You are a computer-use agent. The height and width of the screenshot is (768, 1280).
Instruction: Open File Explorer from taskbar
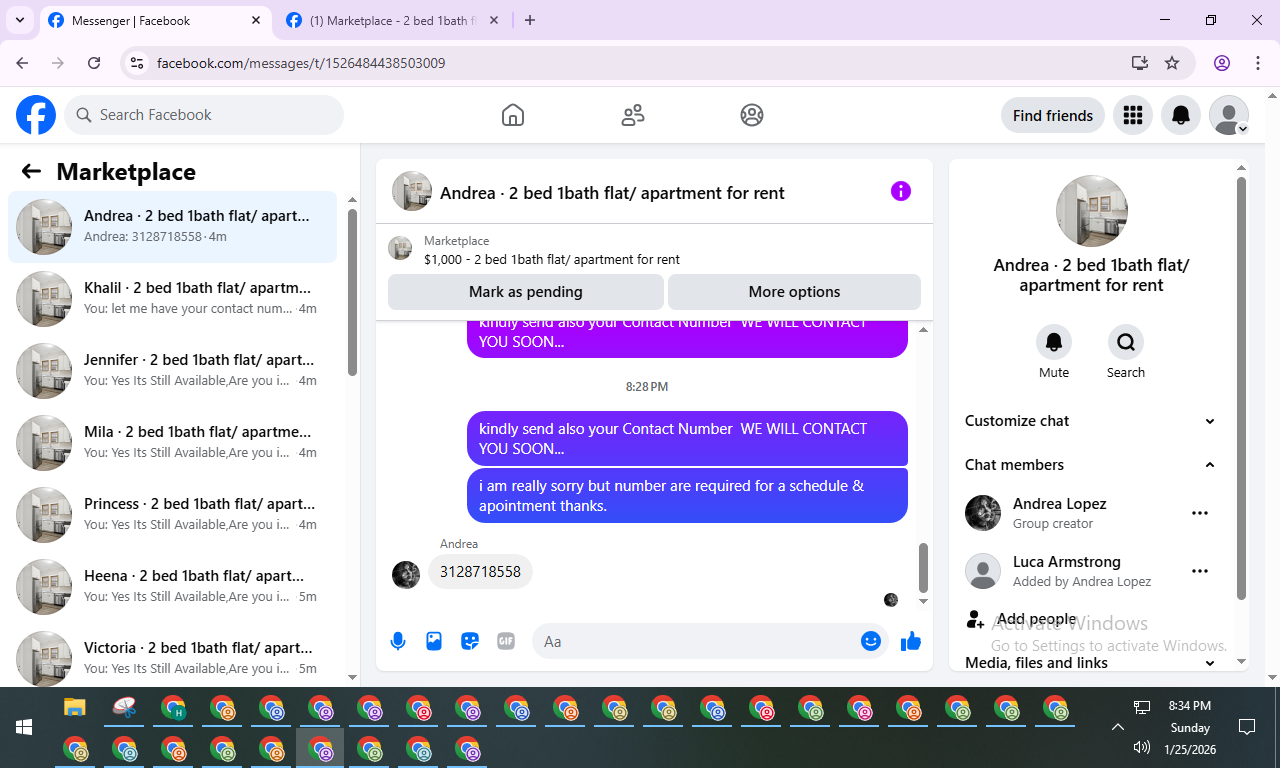(x=75, y=708)
